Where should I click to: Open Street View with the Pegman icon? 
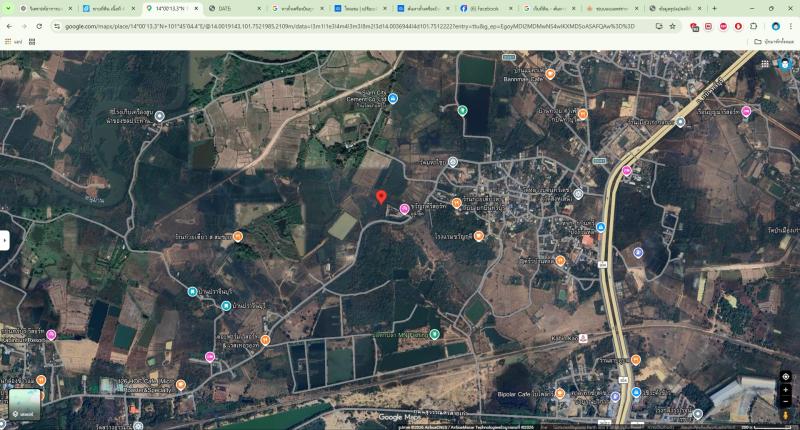pyautogui.click(x=786, y=415)
